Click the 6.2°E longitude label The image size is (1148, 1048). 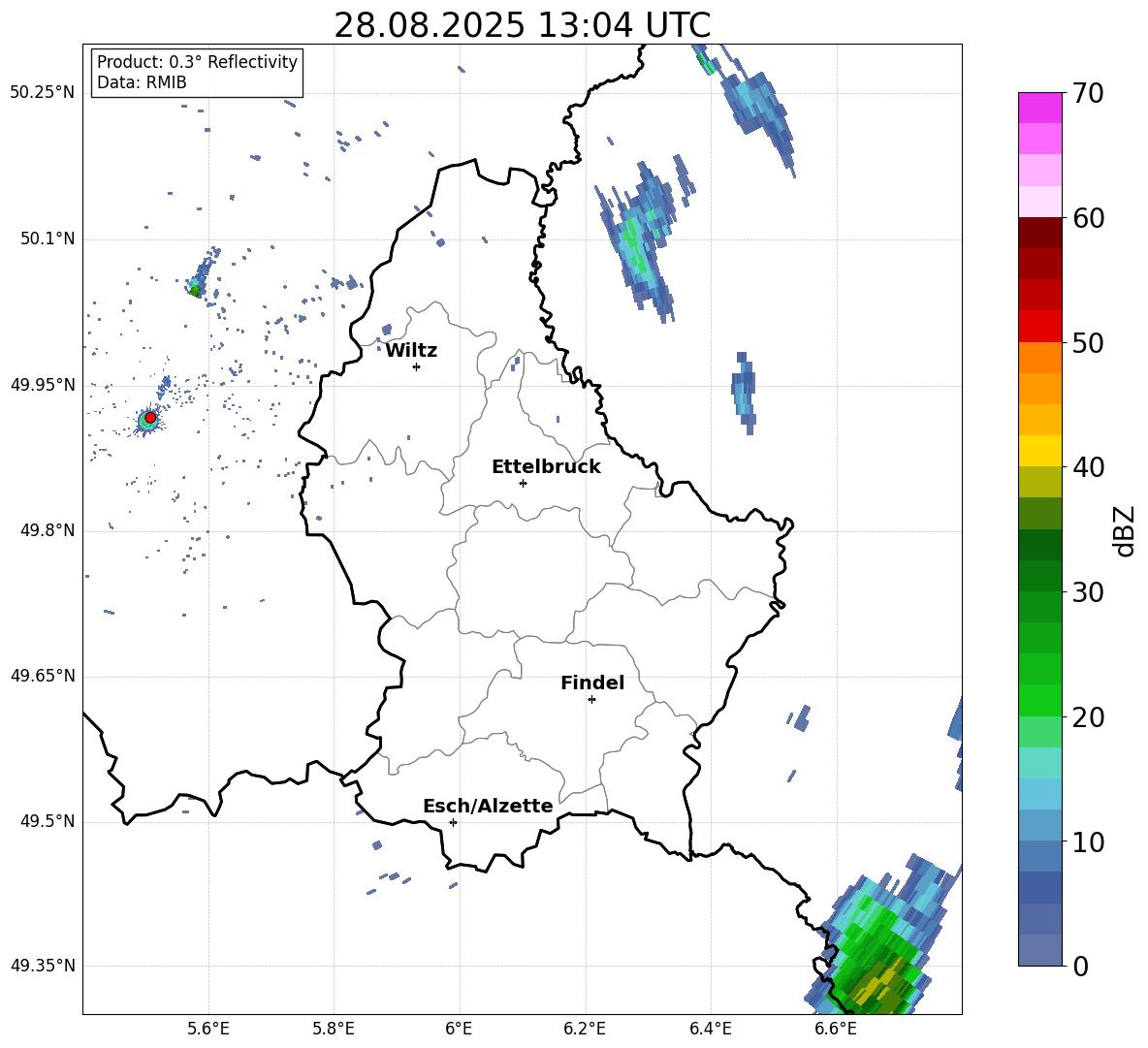585,1029
